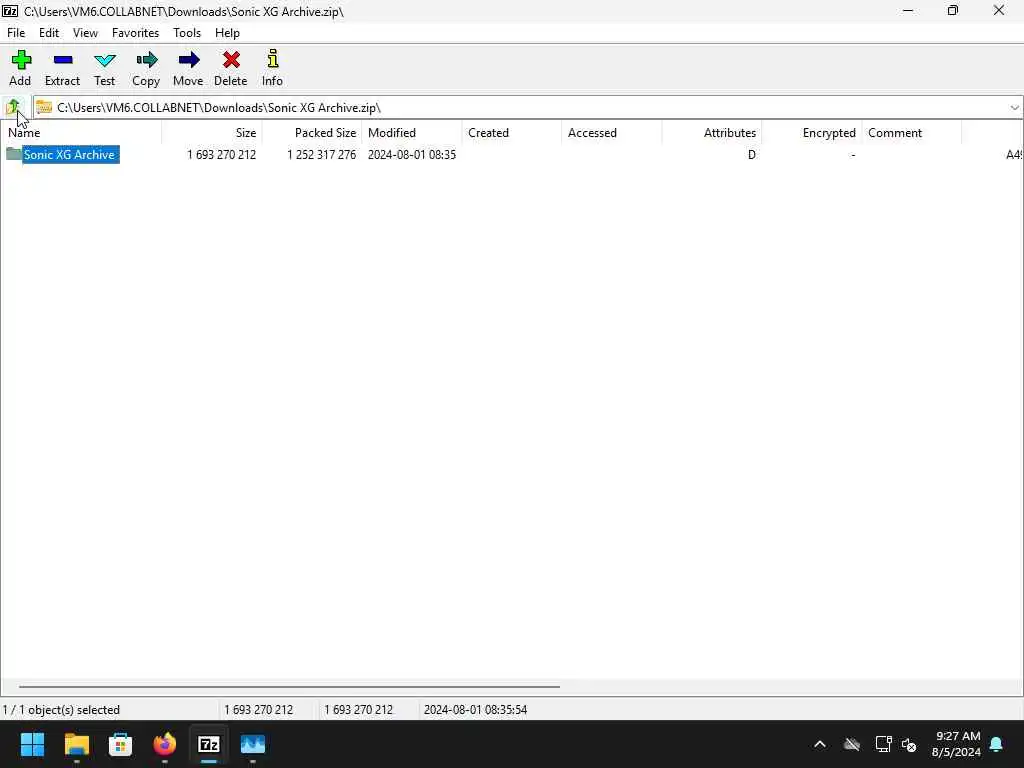Sort by Packed Size column header
The image size is (1024, 768).
pyautogui.click(x=312, y=133)
